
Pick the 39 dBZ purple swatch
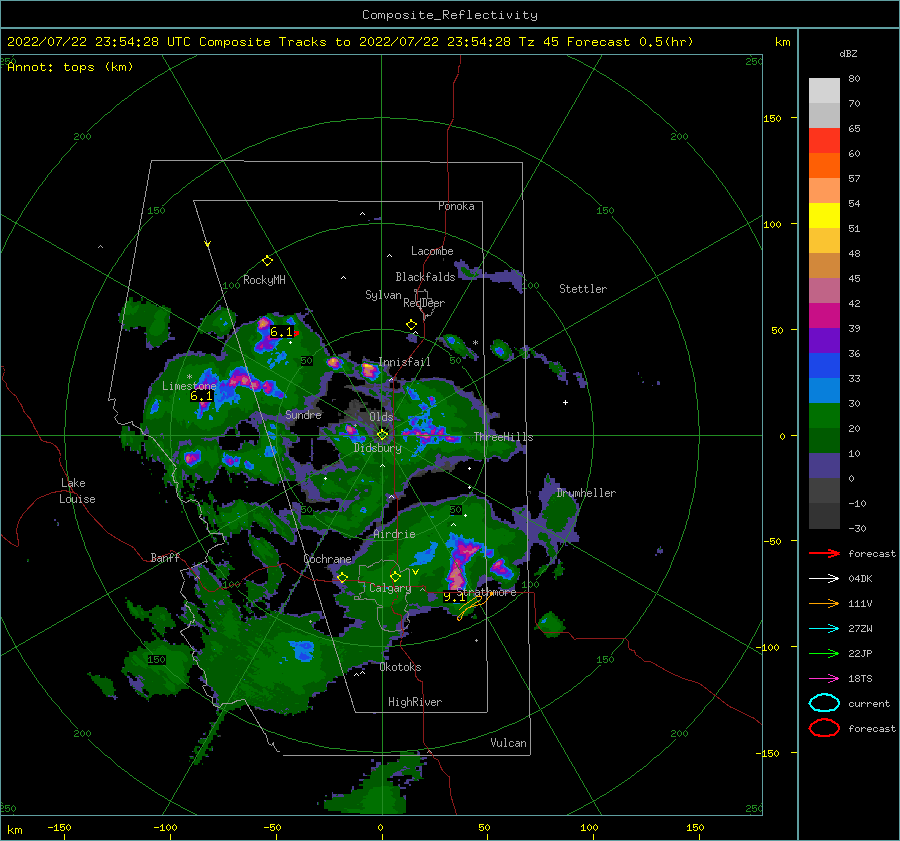[824, 340]
